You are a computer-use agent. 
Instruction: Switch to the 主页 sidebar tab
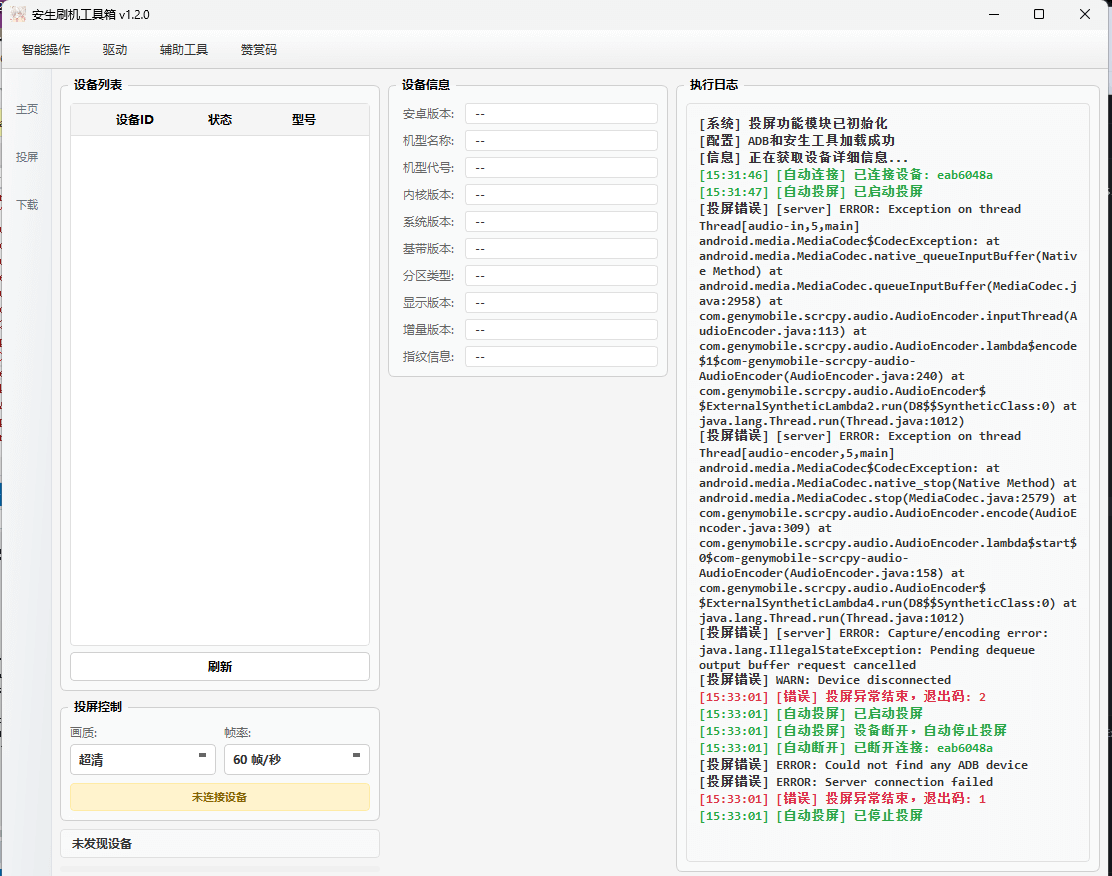point(27,109)
